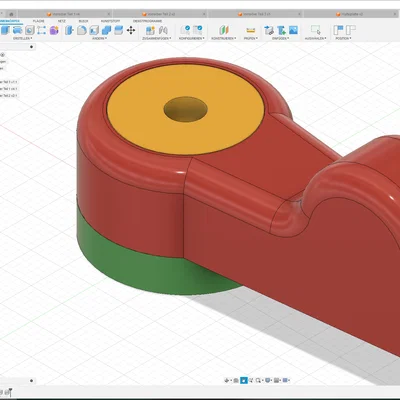The width and height of the screenshot is (400, 400).
Task: Select the Shell tool icon
Action: click(94, 30)
